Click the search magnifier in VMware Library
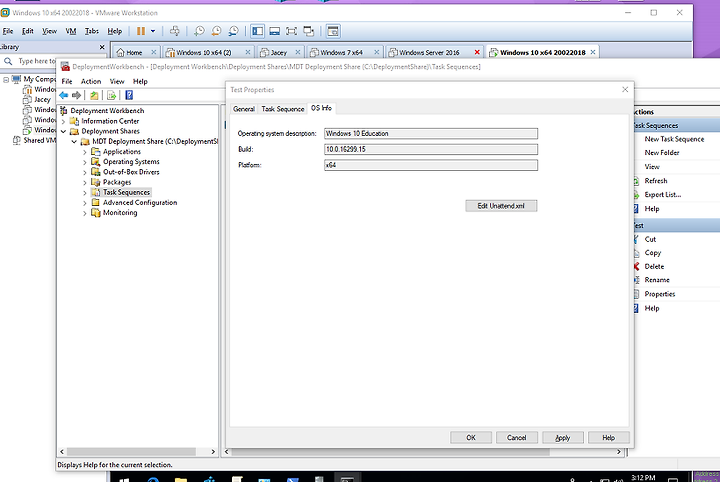Image resolution: width=720 pixels, height=482 pixels. pos(8,61)
